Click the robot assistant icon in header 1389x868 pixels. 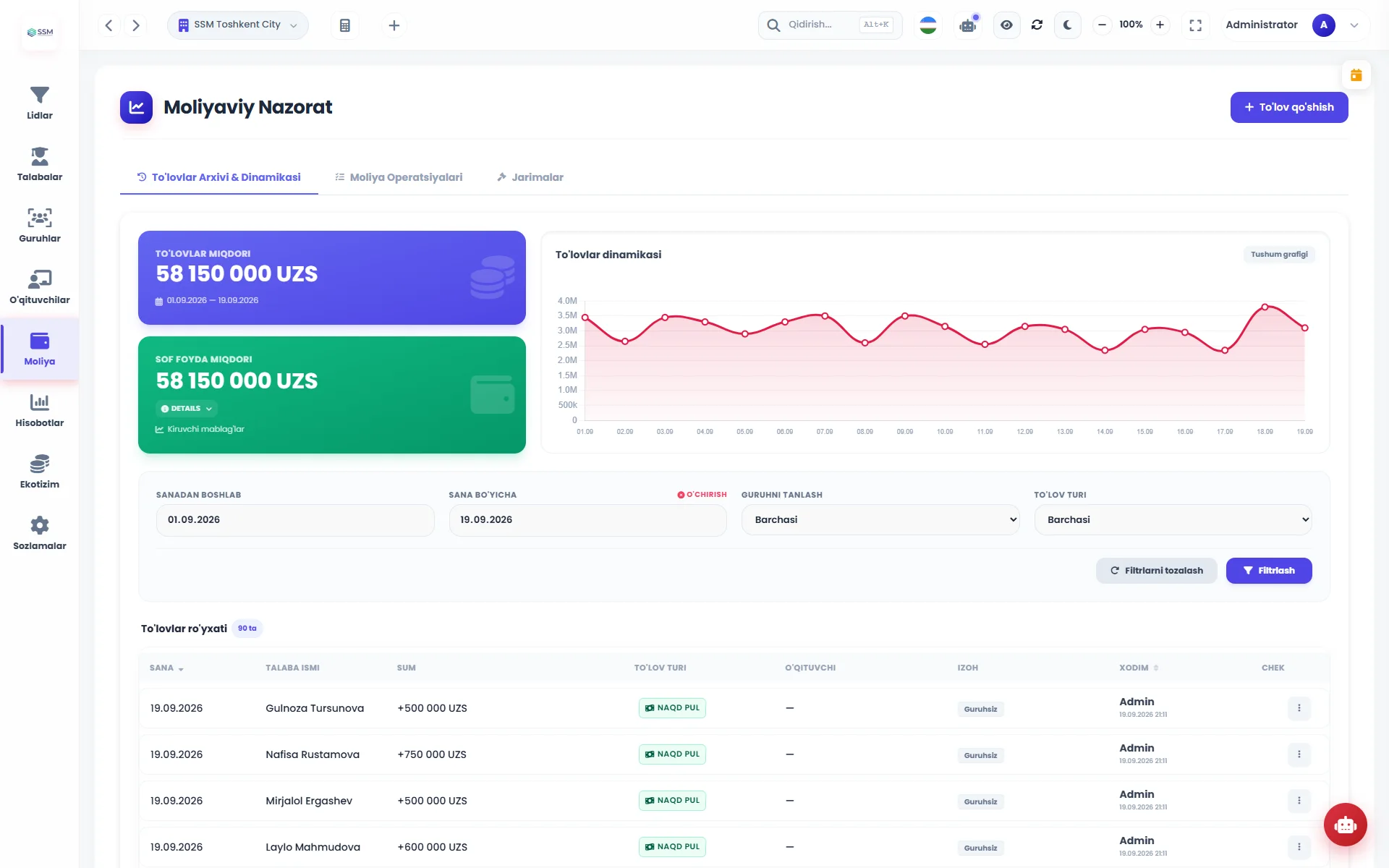click(967, 25)
